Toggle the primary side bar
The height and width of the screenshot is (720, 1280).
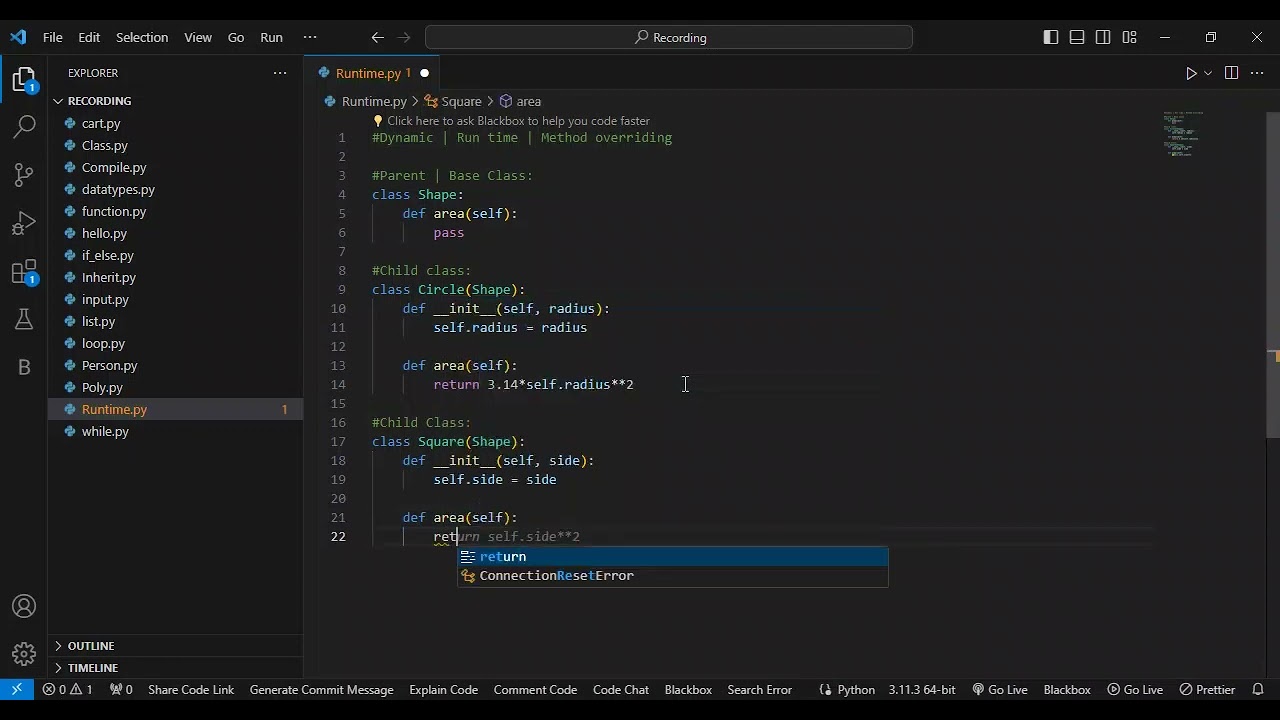coord(1051,37)
